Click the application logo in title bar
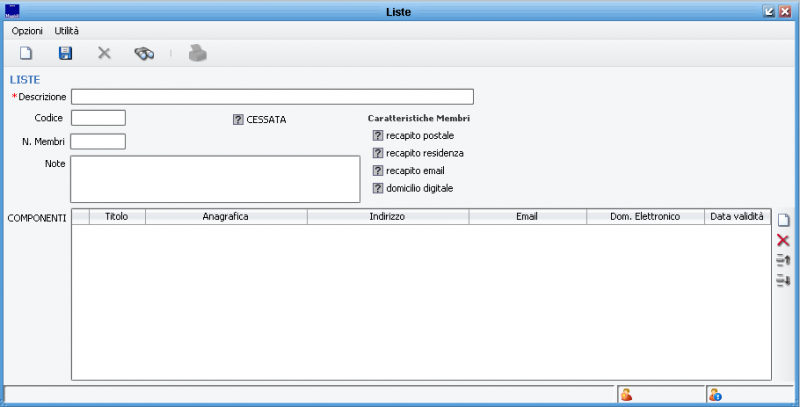This screenshot has height=407, width=800. (x=12, y=11)
